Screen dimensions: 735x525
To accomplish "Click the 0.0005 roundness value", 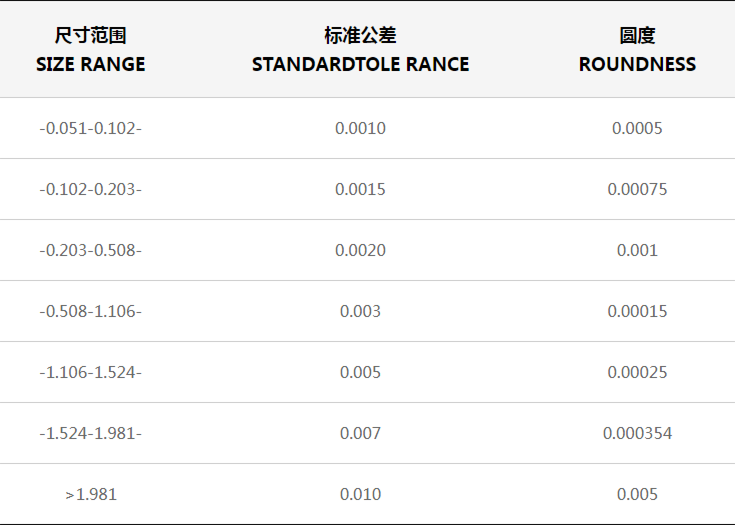I will click(x=637, y=128).
